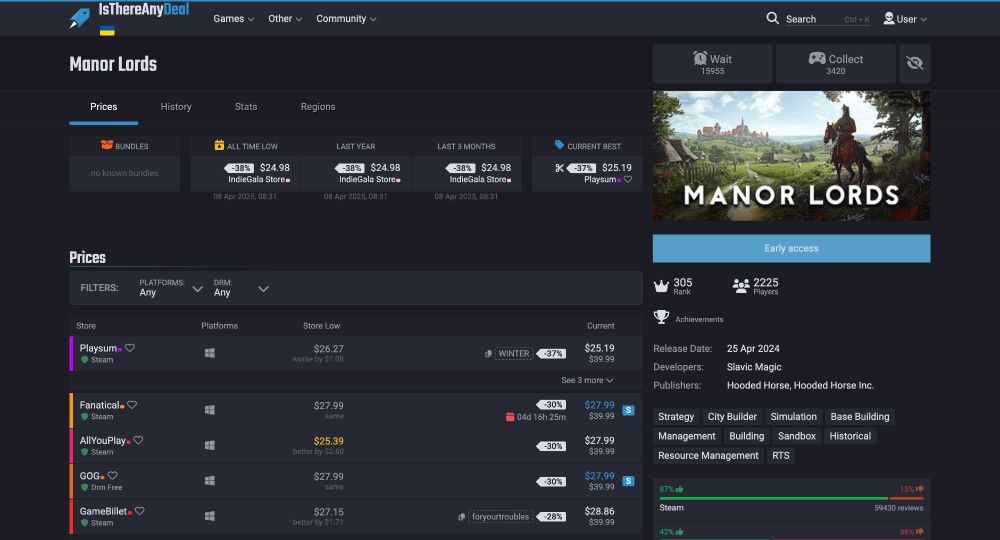The image size is (1000, 540).
Task: Click the Steam review rating bar
Action: tap(791, 499)
